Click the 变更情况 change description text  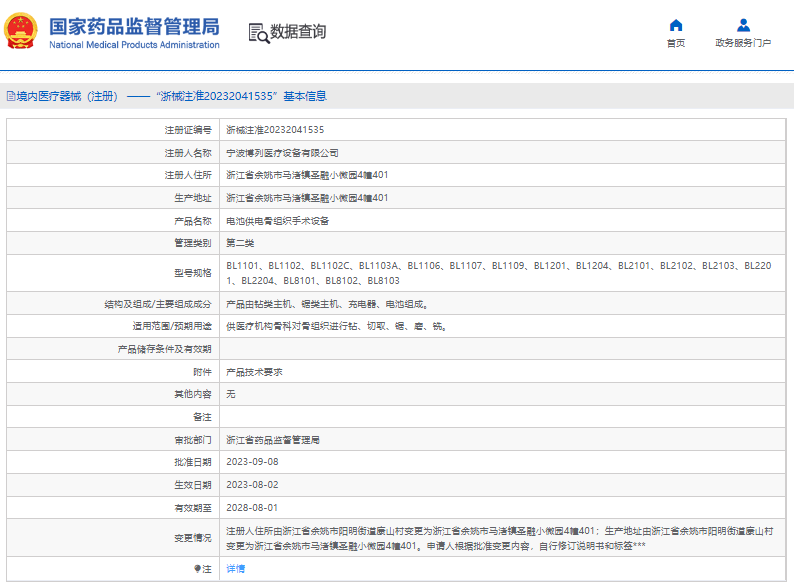coord(499,538)
